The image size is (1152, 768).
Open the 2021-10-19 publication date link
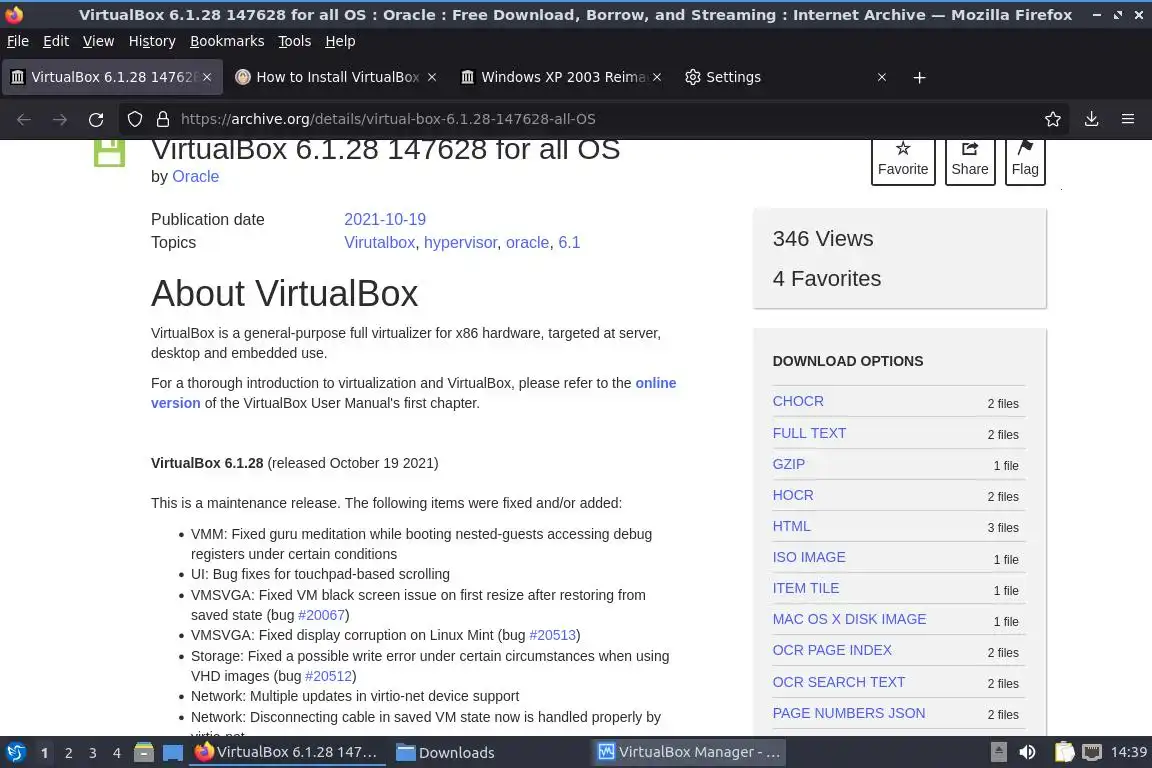pyautogui.click(x=385, y=219)
